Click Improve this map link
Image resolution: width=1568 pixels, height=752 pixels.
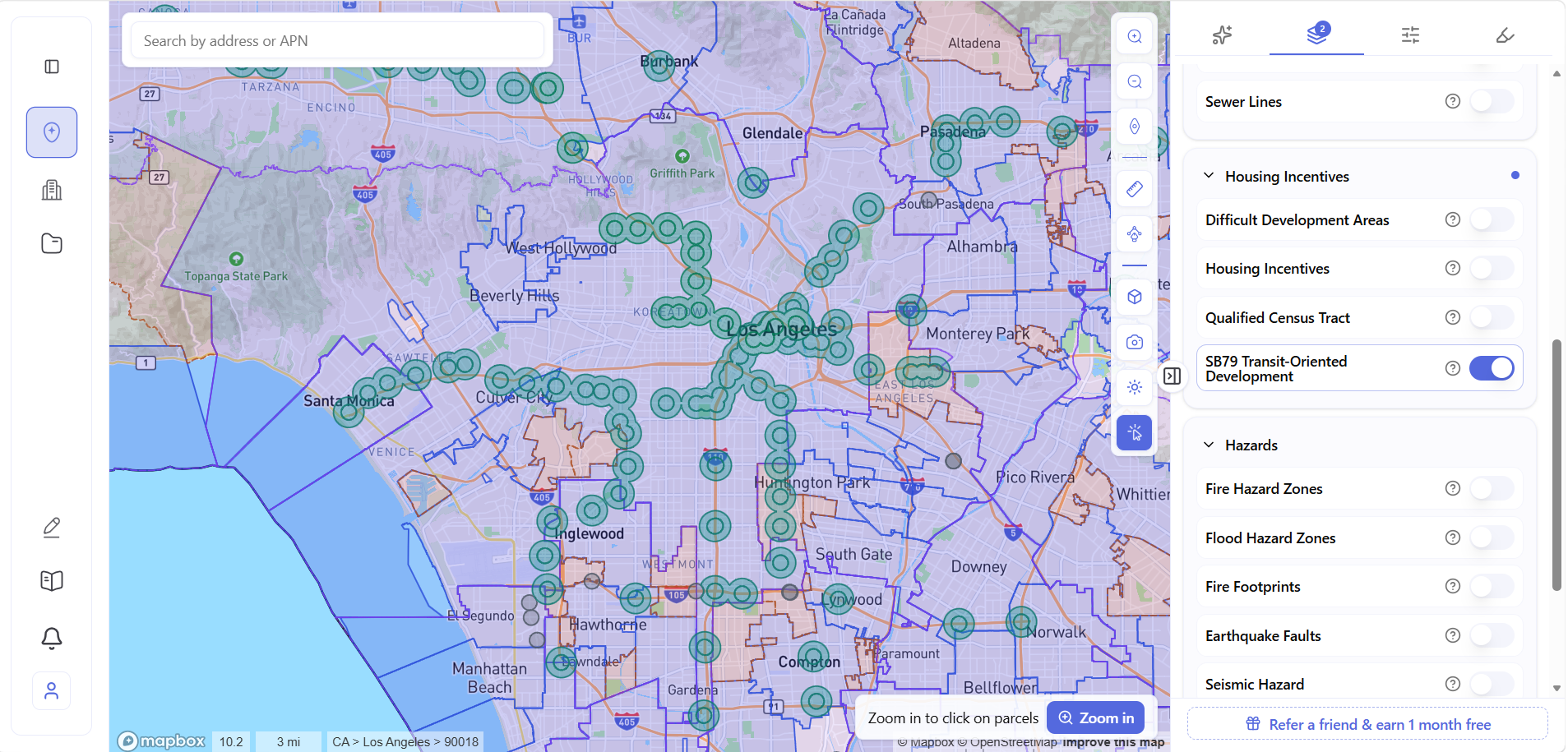coord(1113,743)
